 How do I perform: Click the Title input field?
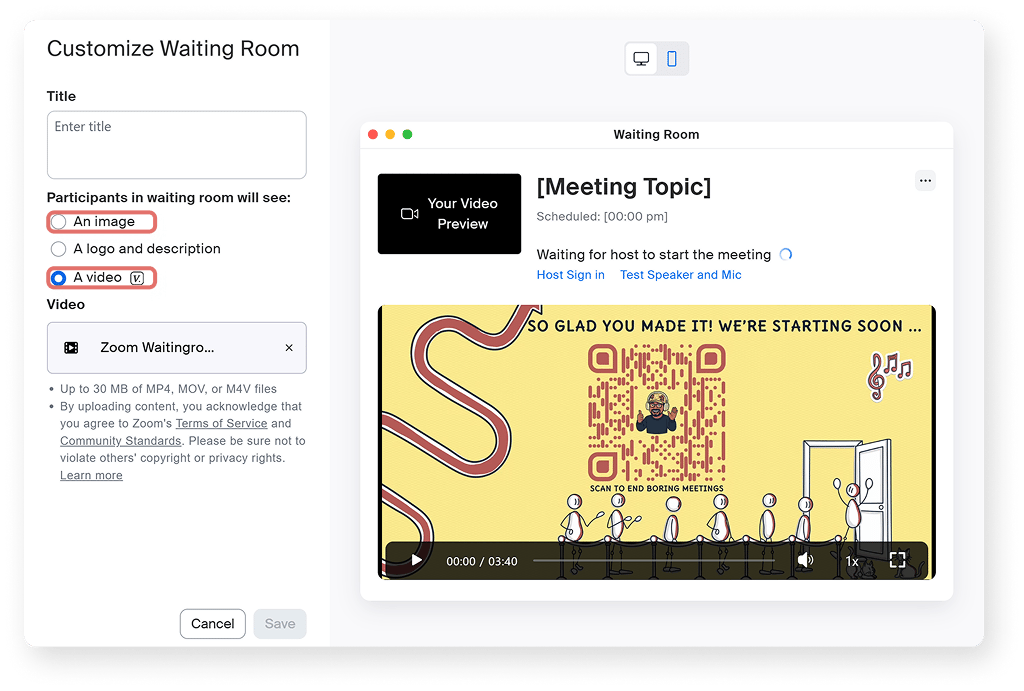click(x=176, y=144)
